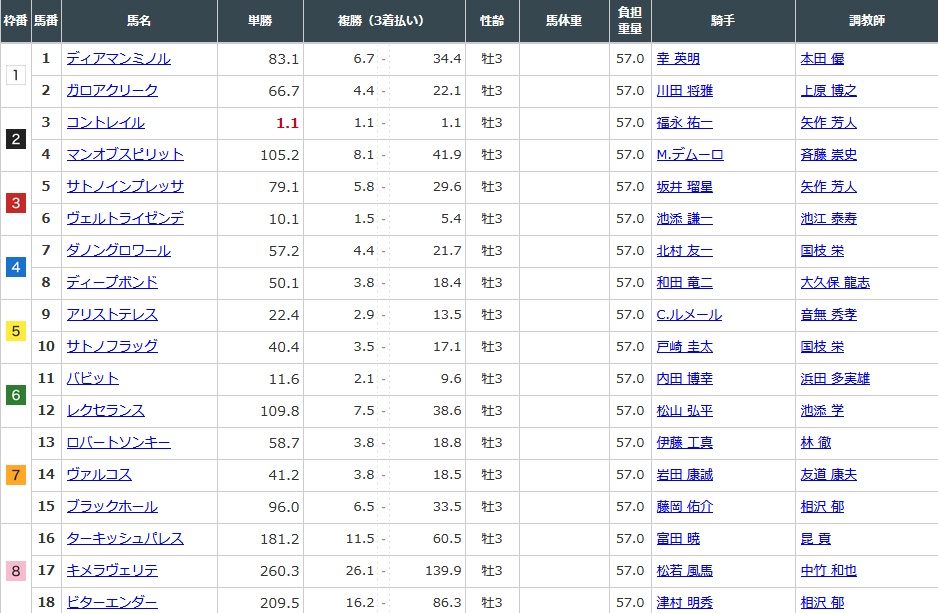View trainer 音無 秀孝 profile
Viewport: 938px width, 613px height.
point(828,315)
